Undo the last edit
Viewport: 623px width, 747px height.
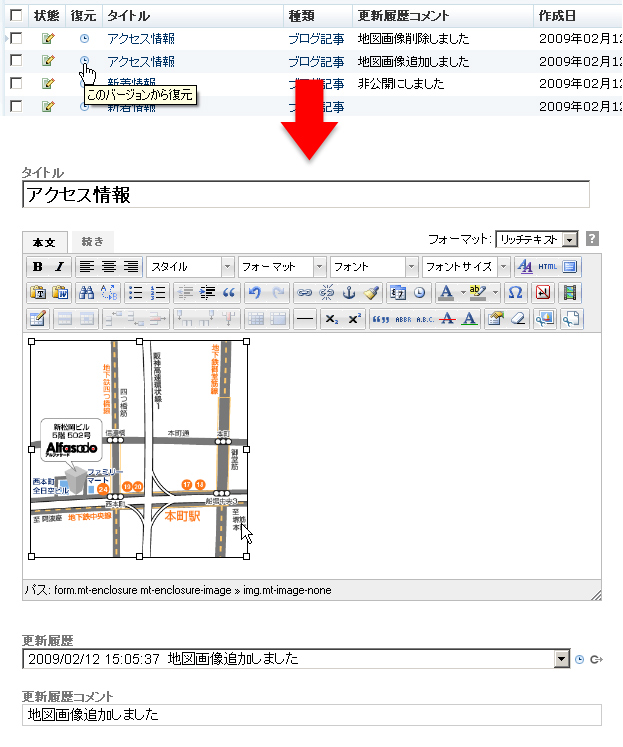tap(255, 293)
